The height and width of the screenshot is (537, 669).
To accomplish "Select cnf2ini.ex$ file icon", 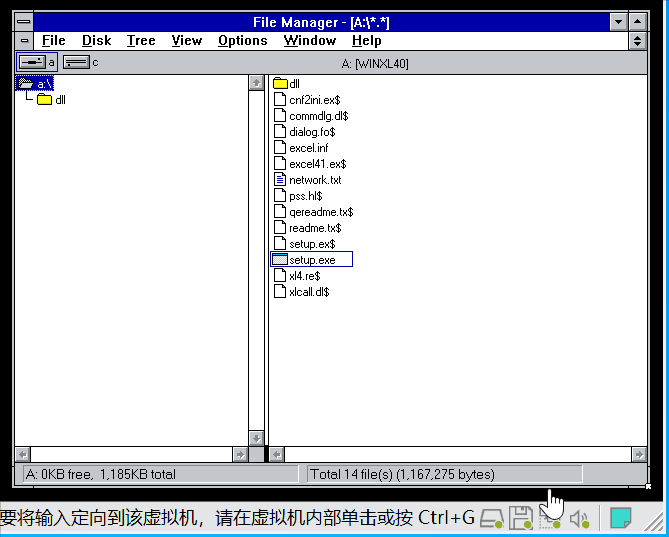I will (280, 99).
